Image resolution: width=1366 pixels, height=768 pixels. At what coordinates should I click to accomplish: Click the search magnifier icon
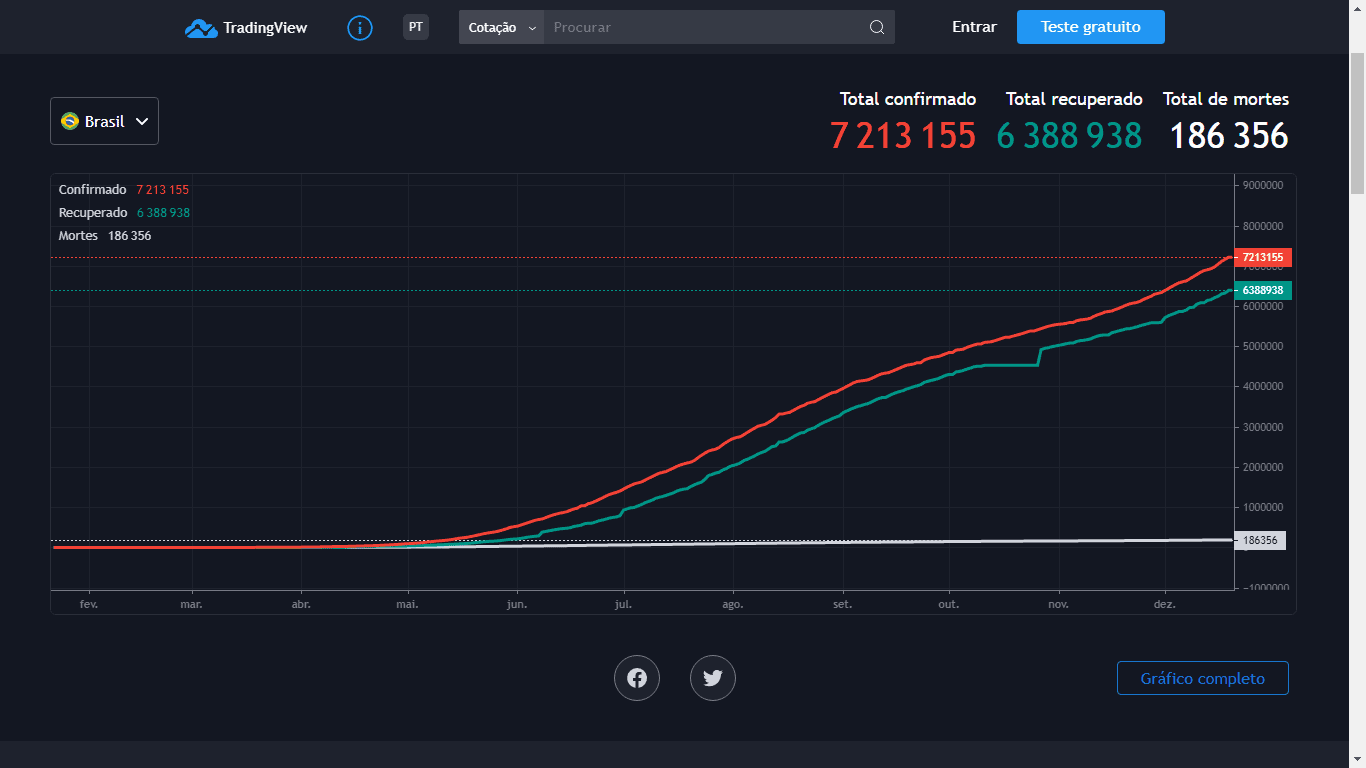click(877, 28)
